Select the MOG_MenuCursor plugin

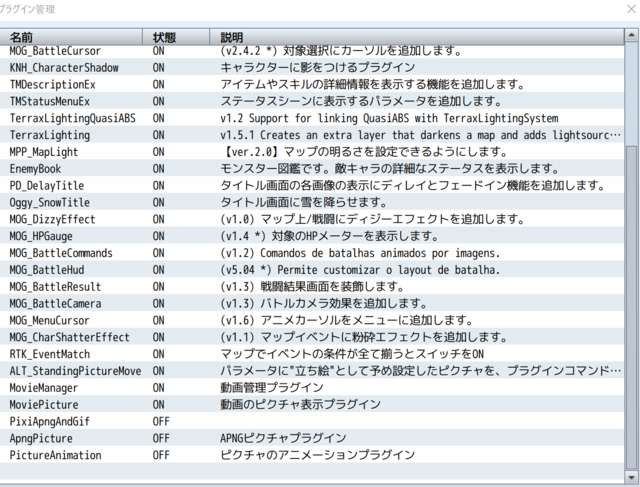[49, 320]
